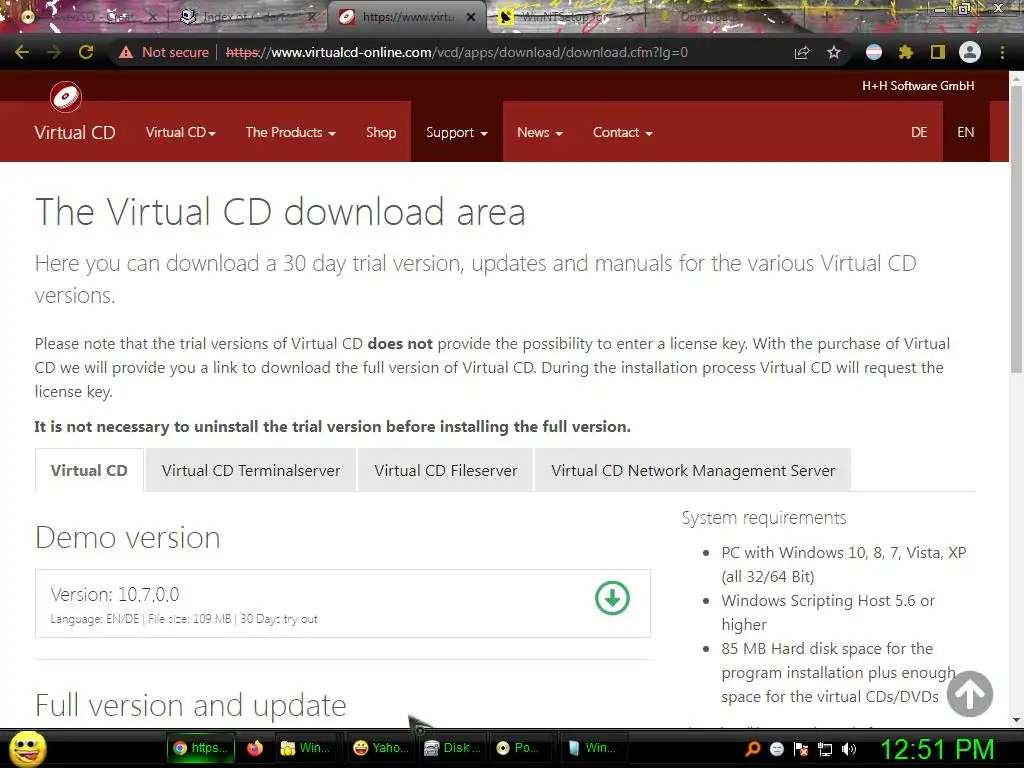Image resolution: width=1024 pixels, height=768 pixels.
Task: Click the Not secure warning icon
Action: point(126,52)
